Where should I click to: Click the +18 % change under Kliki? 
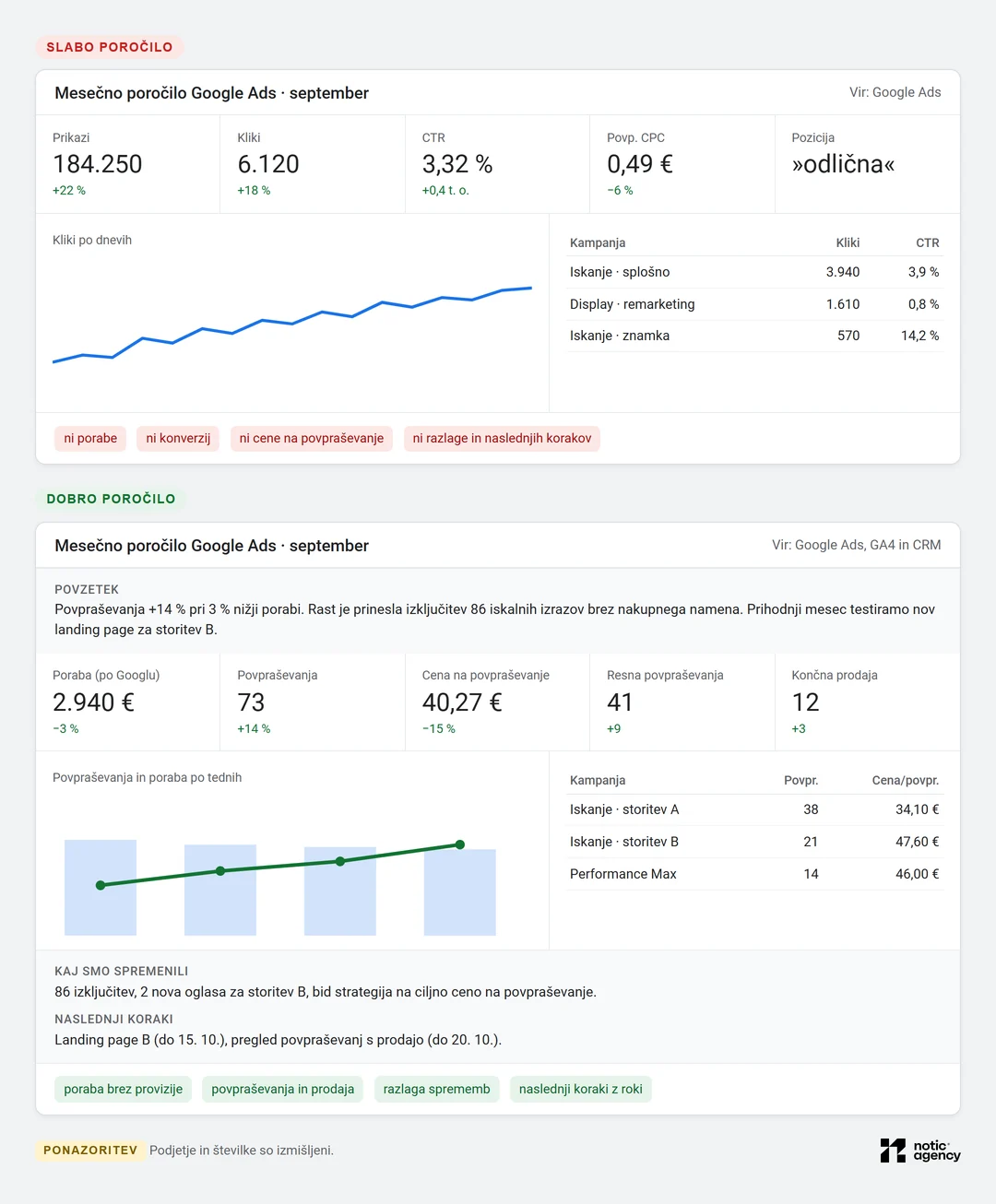click(x=254, y=191)
